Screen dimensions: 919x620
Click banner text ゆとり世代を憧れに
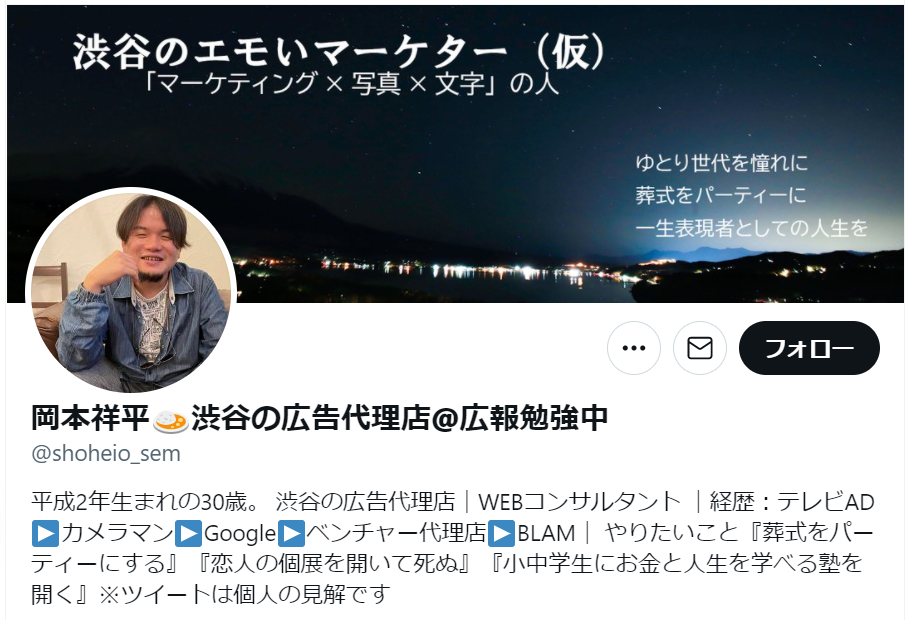click(x=721, y=163)
